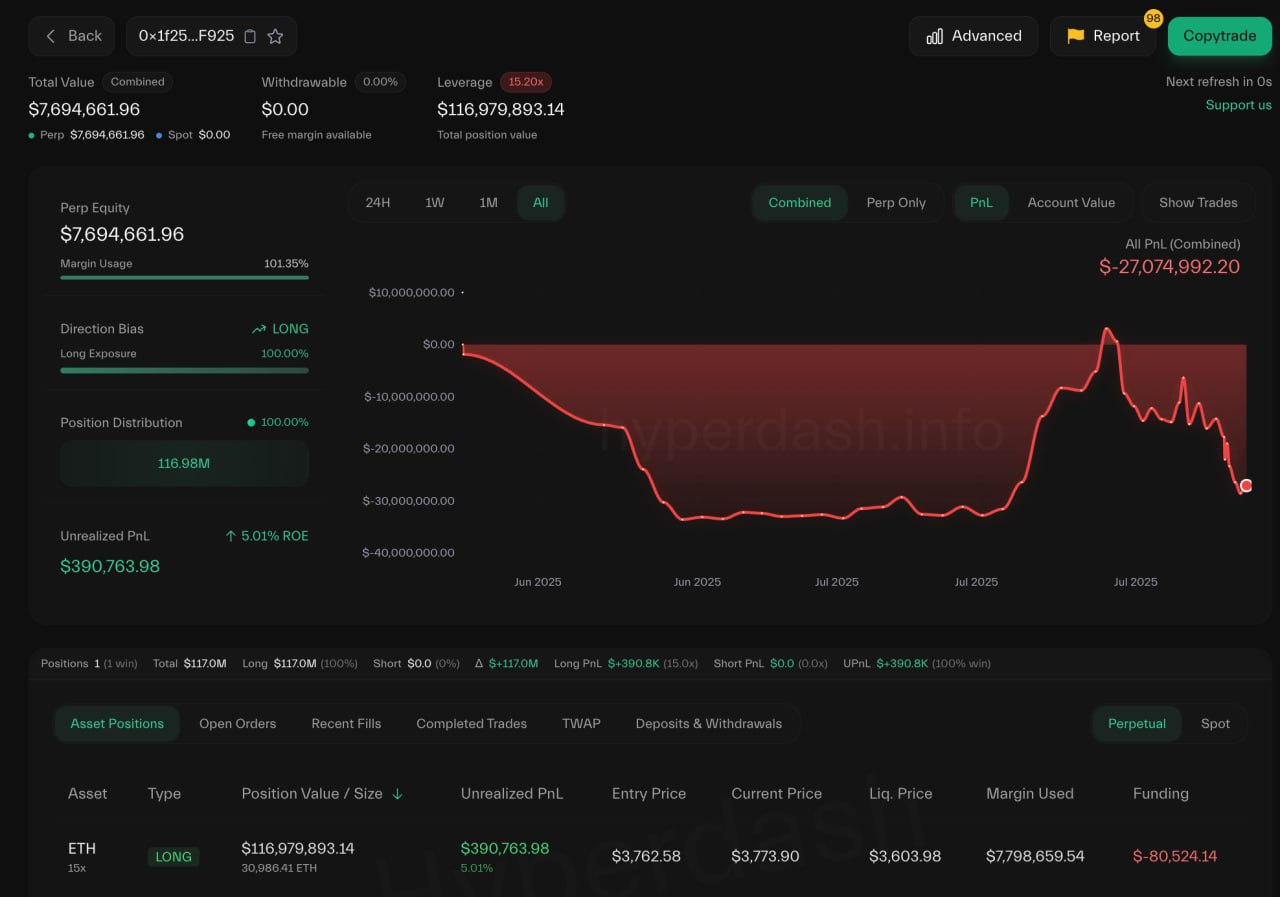Switch chart to Perp Only mode
This screenshot has height=897, width=1280.
[x=896, y=202]
